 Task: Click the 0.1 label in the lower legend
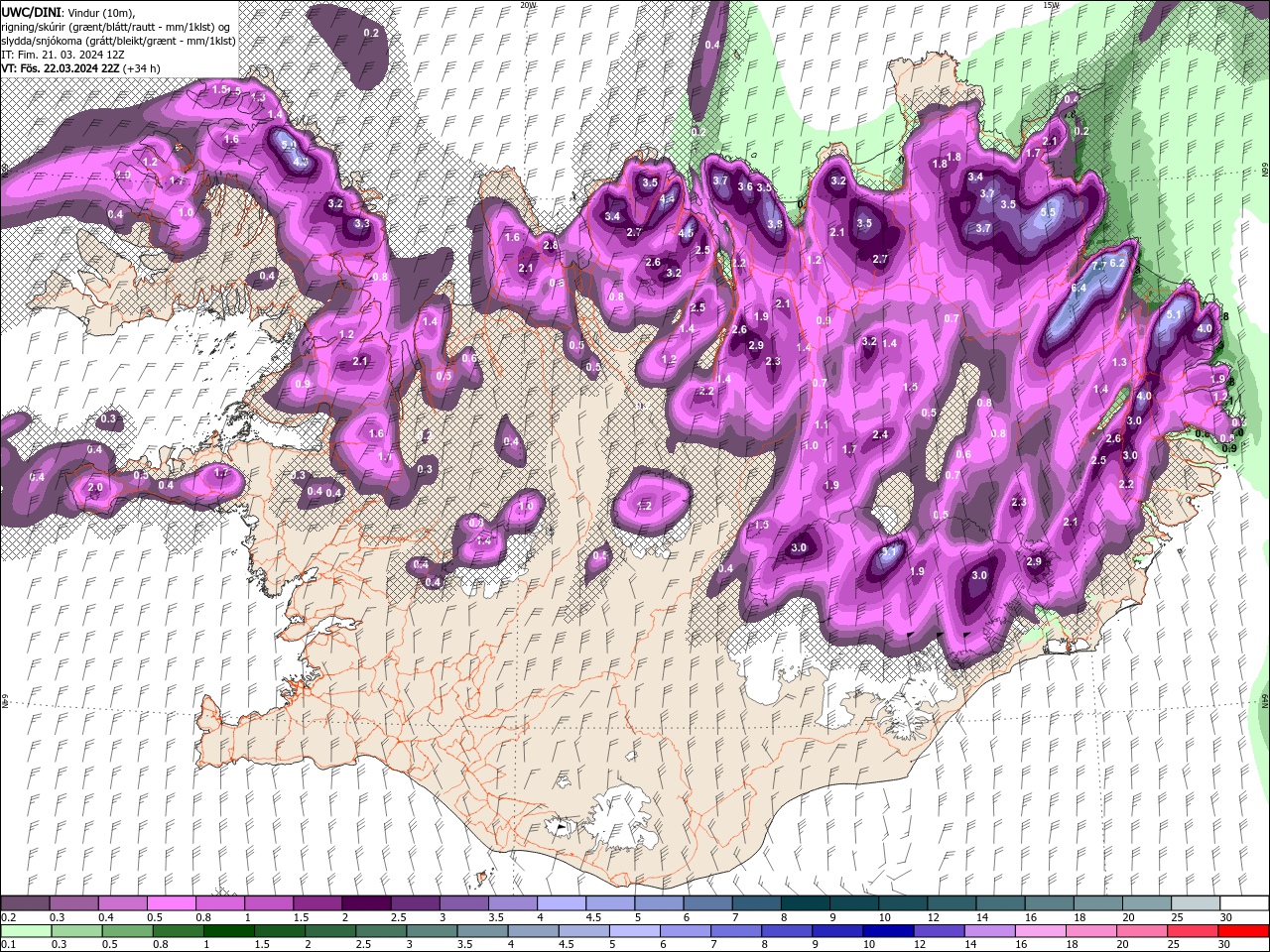[7, 945]
